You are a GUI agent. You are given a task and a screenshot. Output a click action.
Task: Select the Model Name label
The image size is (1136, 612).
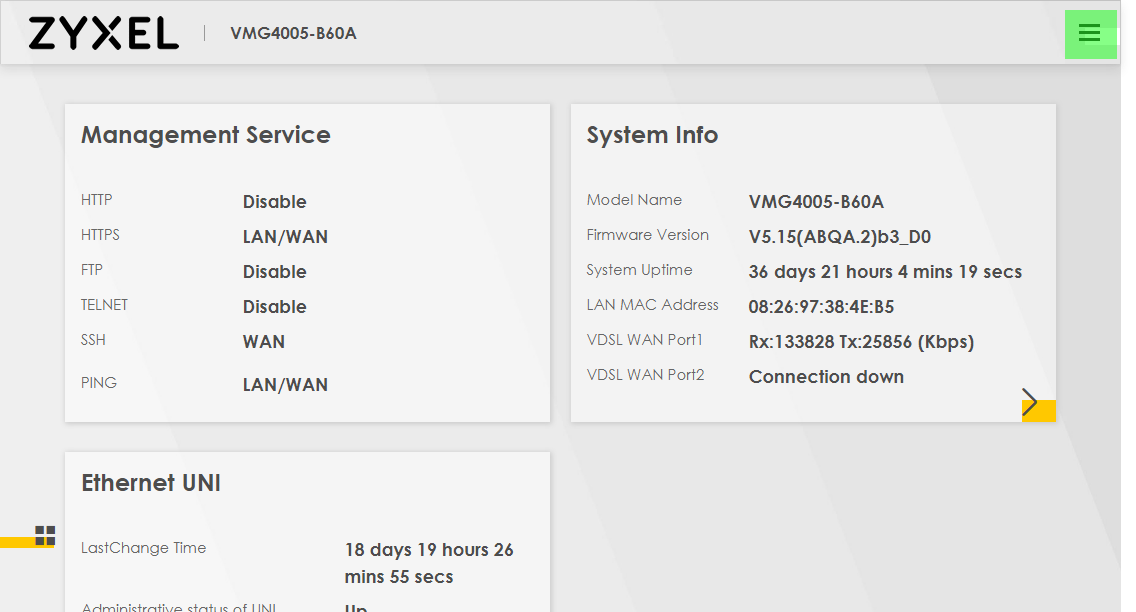(634, 200)
